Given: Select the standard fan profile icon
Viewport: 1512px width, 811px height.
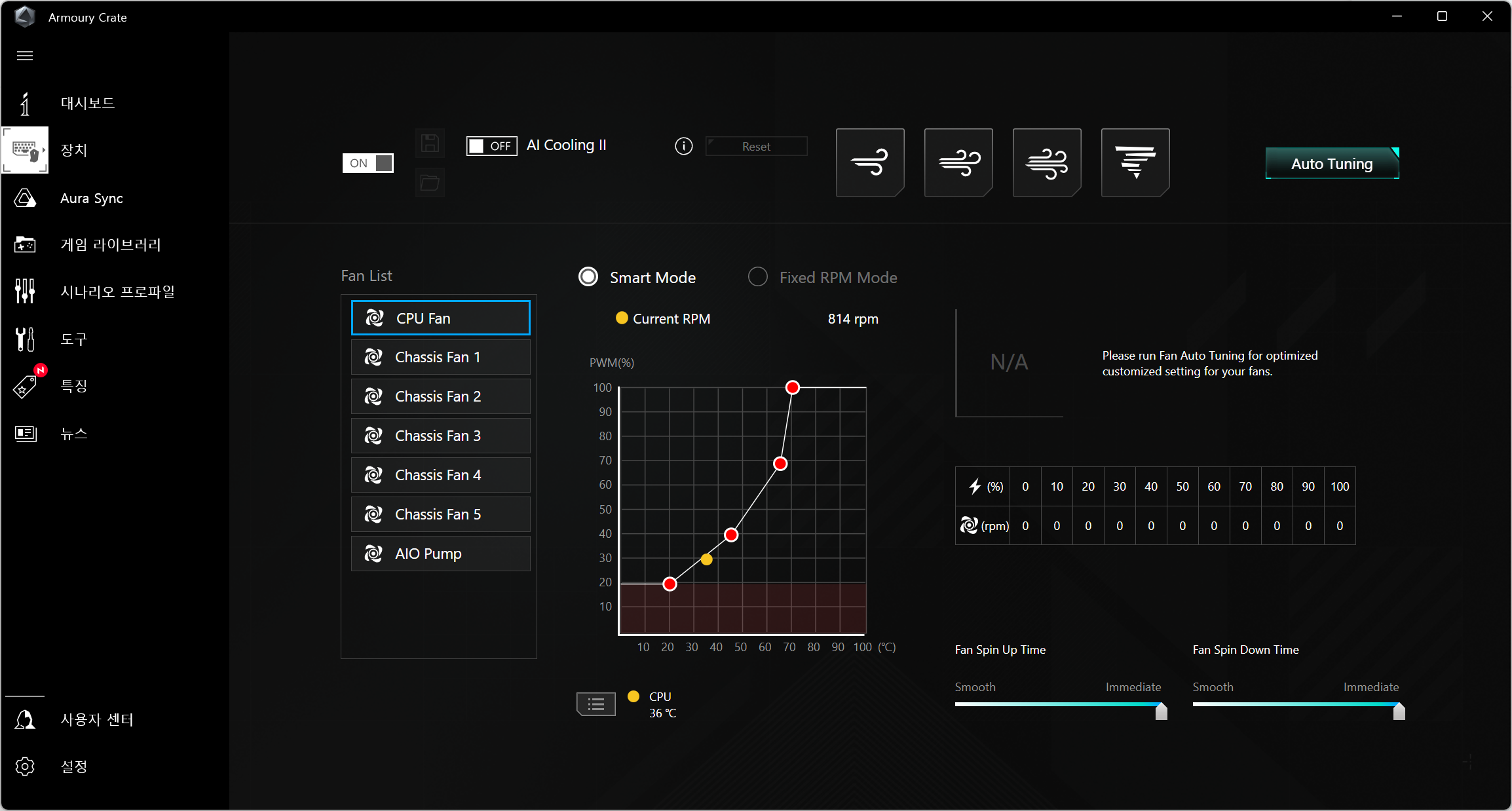Looking at the screenshot, I should [958, 162].
